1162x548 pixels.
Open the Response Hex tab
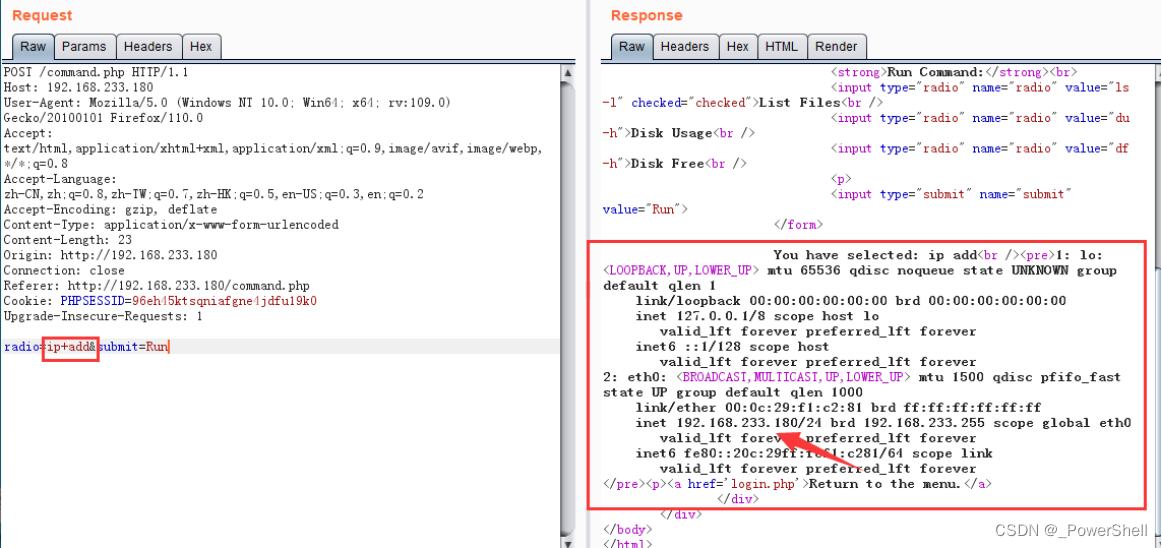(737, 46)
